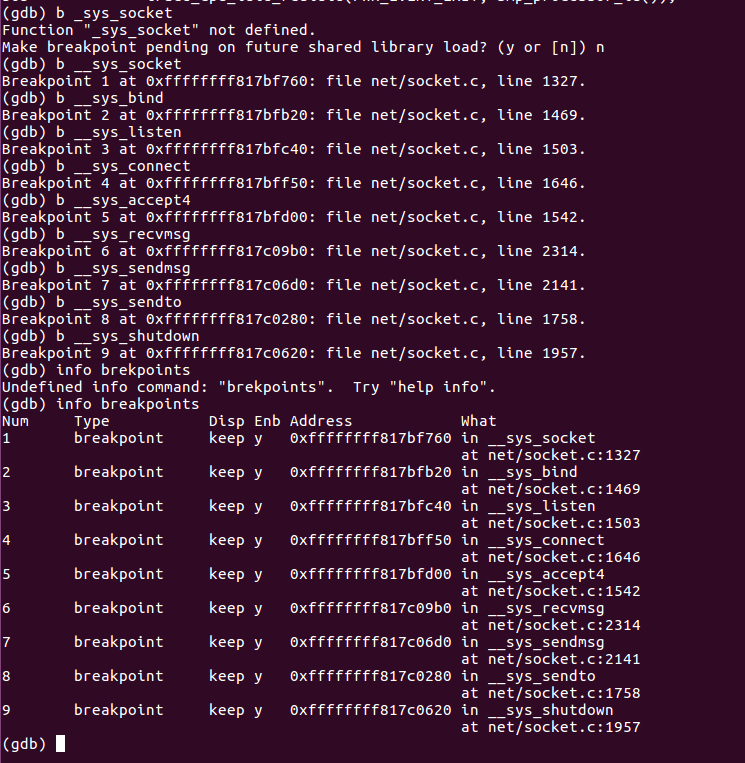Image resolution: width=745 pixels, height=763 pixels.
Task: Click the "Address" column header
Action: [x=321, y=421]
